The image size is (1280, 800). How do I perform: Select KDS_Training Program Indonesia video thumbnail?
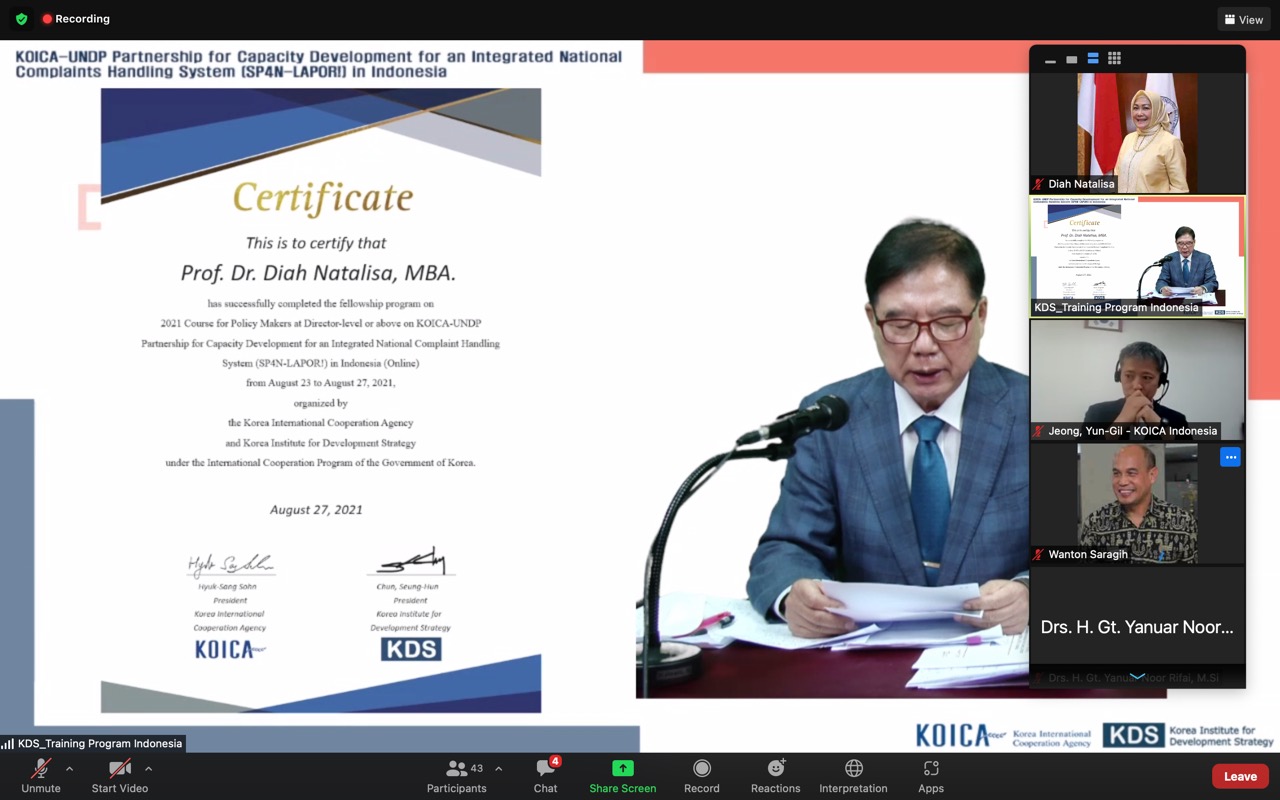[1138, 256]
